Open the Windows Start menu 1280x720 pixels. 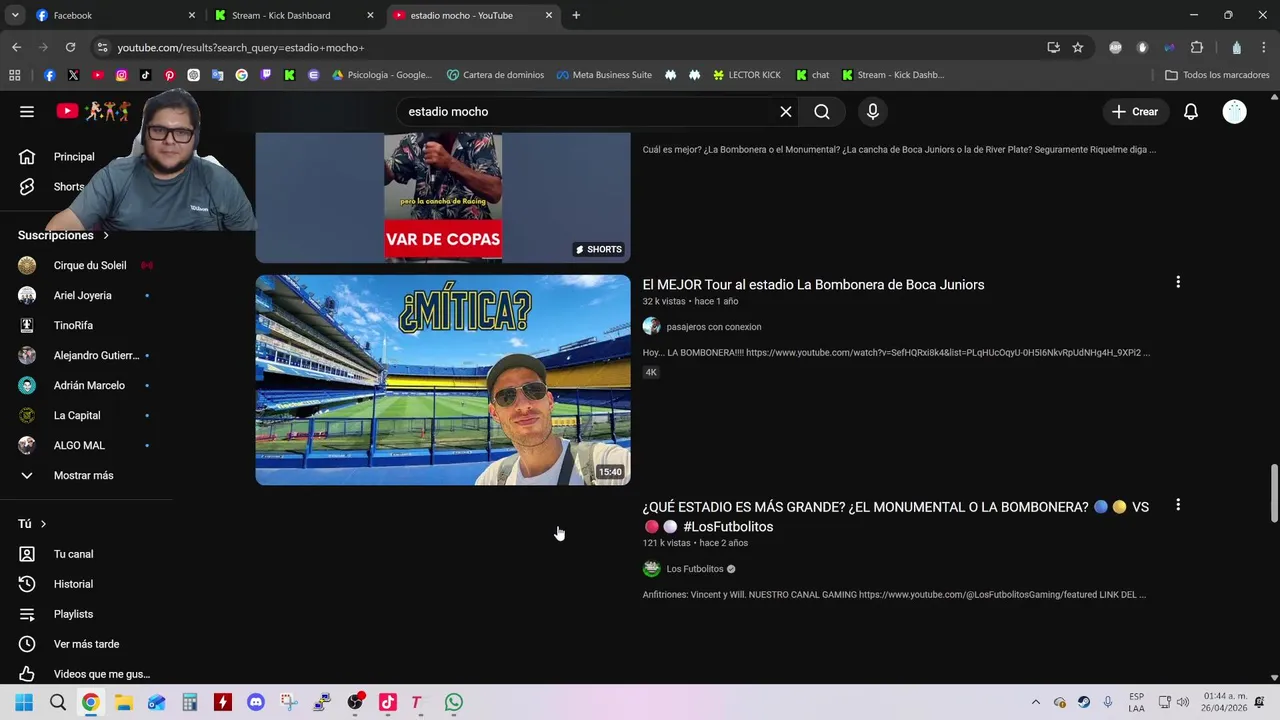click(24, 702)
